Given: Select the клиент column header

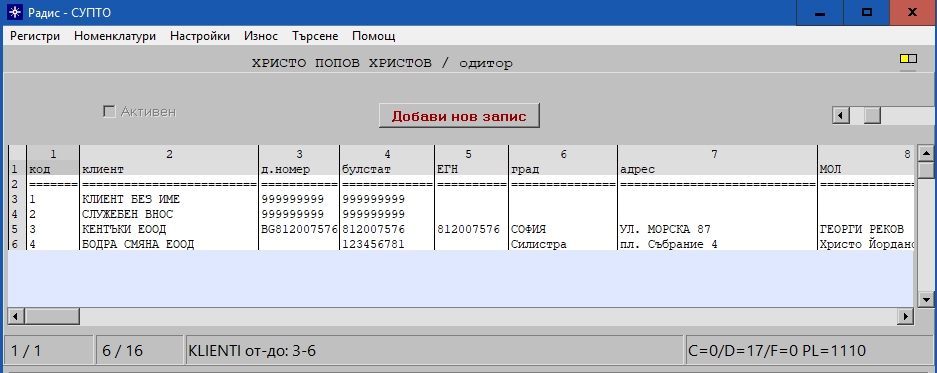Looking at the screenshot, I should point(169,169).
